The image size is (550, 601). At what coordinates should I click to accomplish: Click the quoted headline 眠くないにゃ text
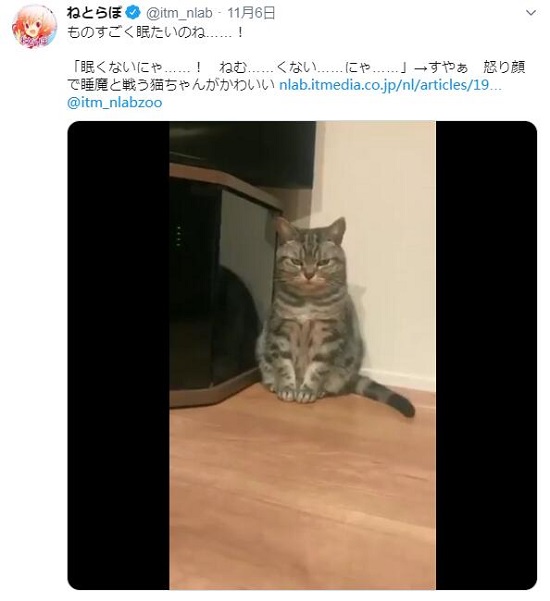121,67
